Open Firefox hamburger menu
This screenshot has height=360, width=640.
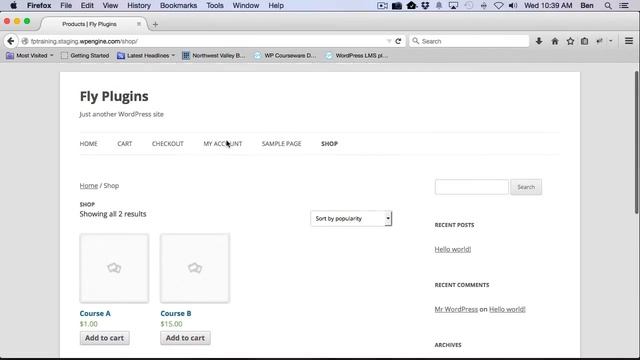(x=629, y=41)
